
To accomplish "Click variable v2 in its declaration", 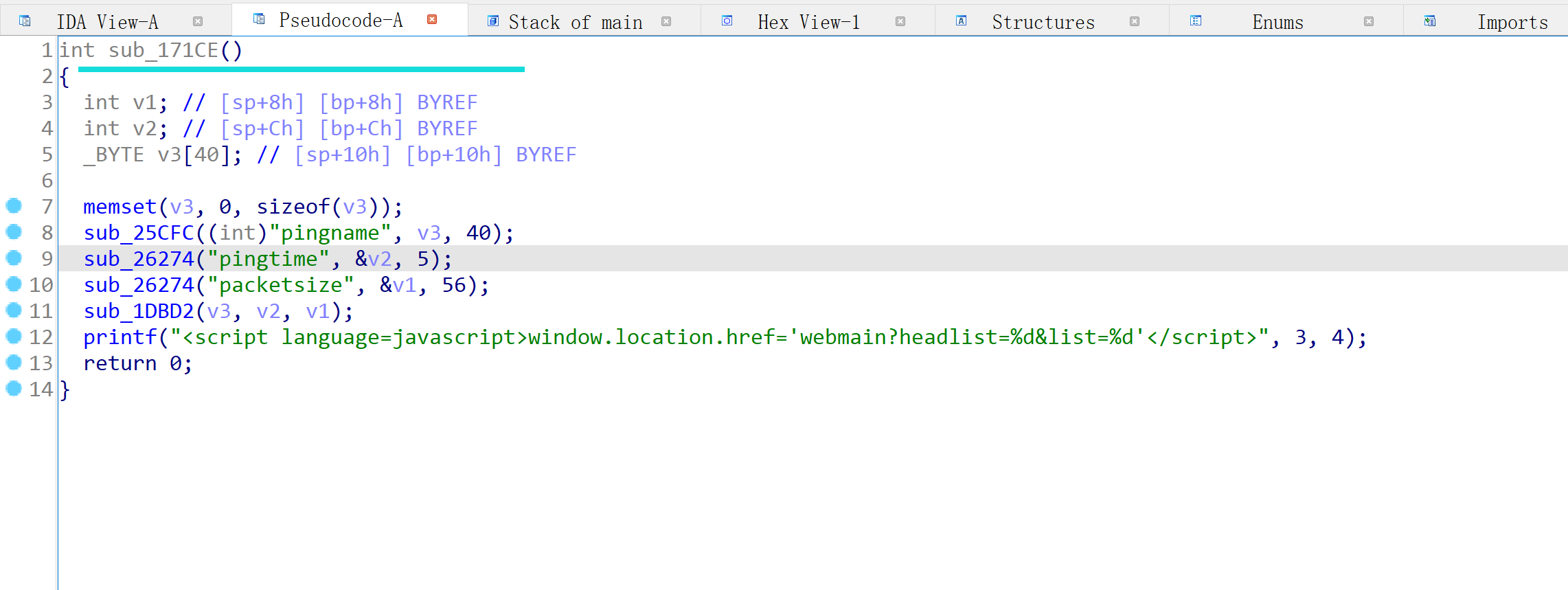I will tap(145, 128).
